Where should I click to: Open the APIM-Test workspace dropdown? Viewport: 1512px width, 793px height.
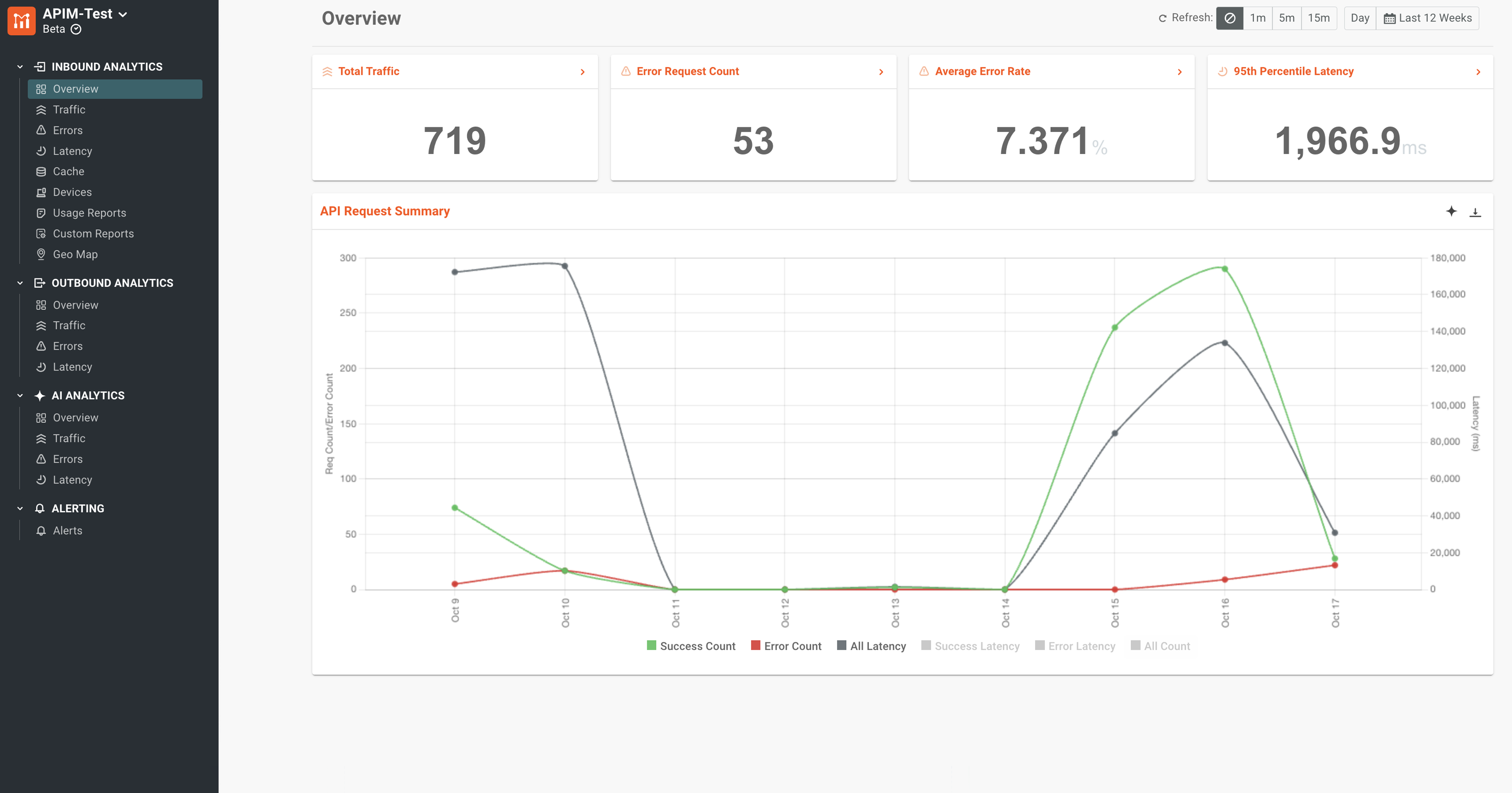tap(122, 14)
